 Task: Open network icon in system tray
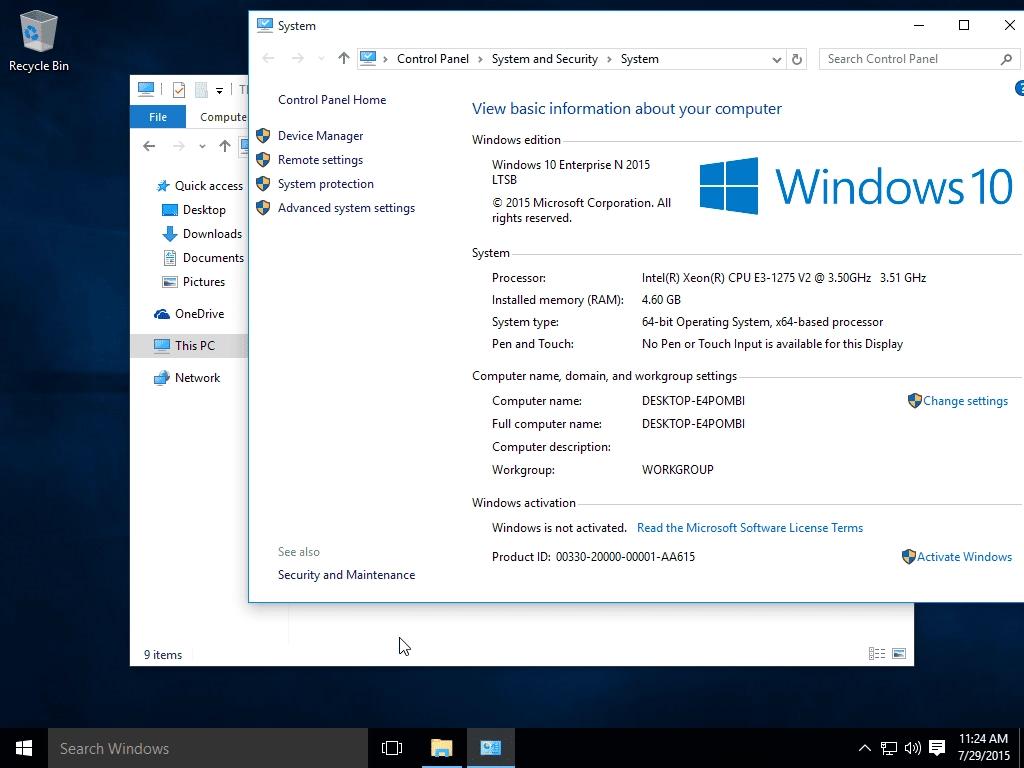coord(889,748)
